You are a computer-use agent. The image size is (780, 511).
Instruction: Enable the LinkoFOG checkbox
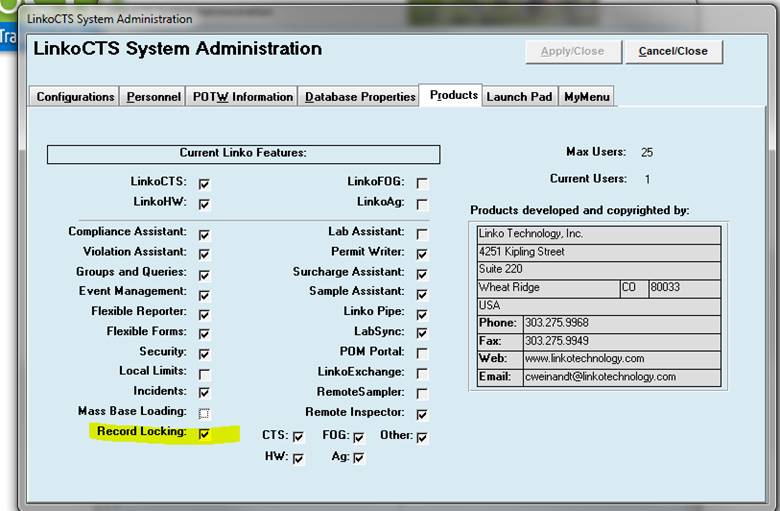tap(422, 184)
